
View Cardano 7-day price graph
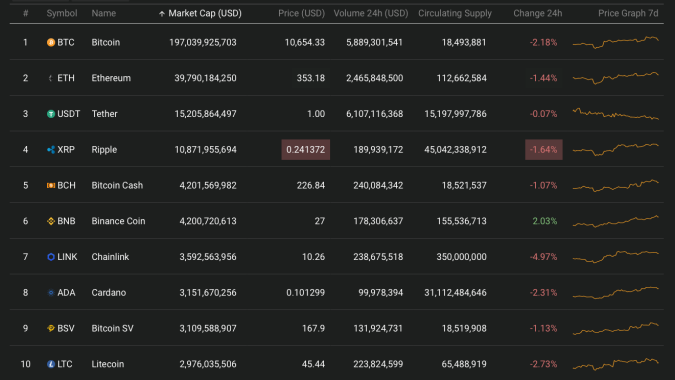coord(616,293)
